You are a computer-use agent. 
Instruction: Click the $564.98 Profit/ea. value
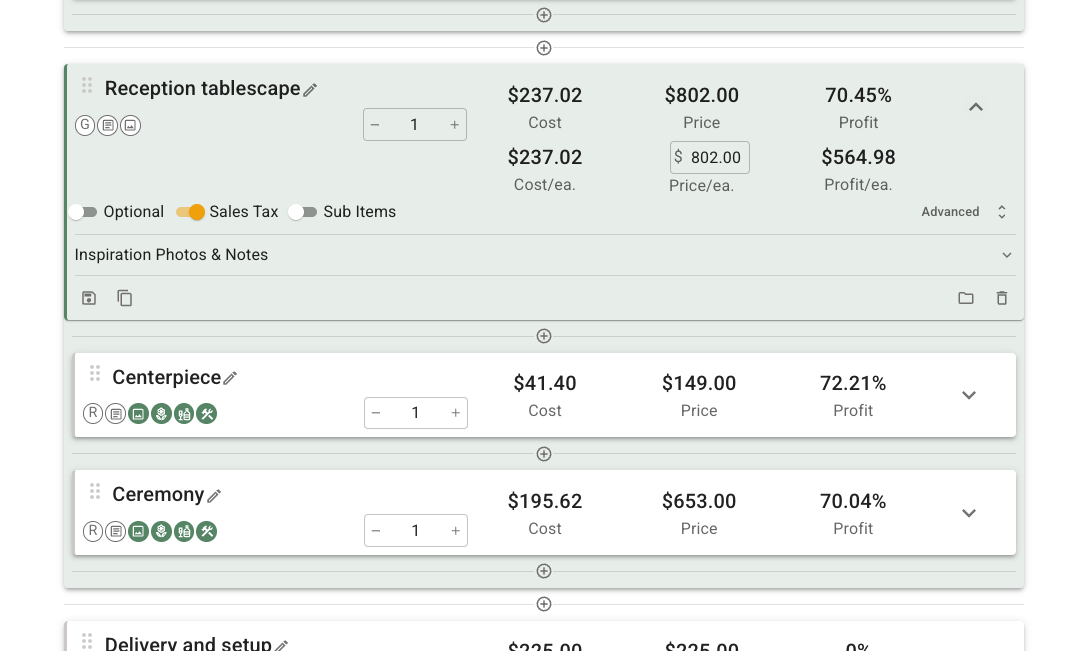tap(858, 158)
